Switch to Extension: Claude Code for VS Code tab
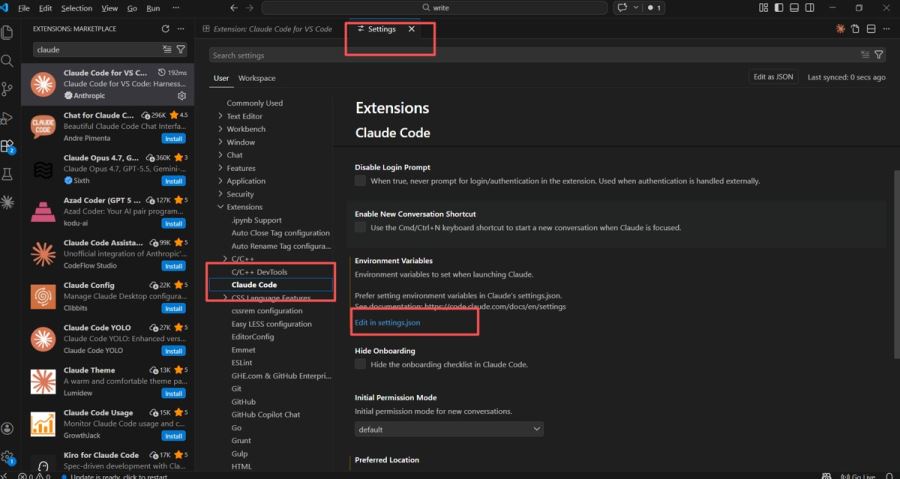This screenshot has width=900, height=479. [x=267, y=29]
